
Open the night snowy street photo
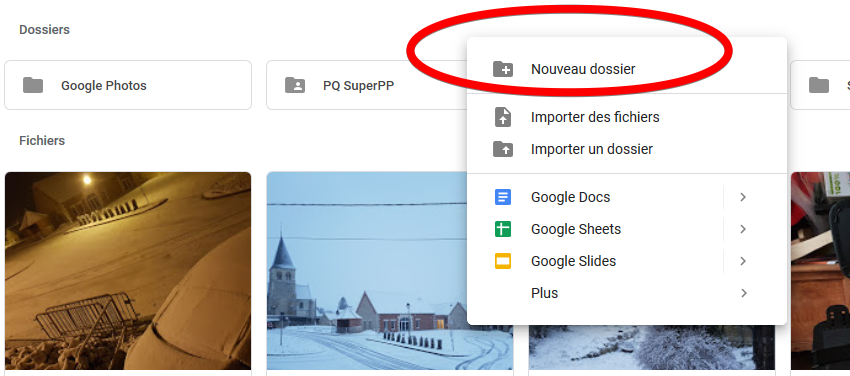[x=128, y=271]
